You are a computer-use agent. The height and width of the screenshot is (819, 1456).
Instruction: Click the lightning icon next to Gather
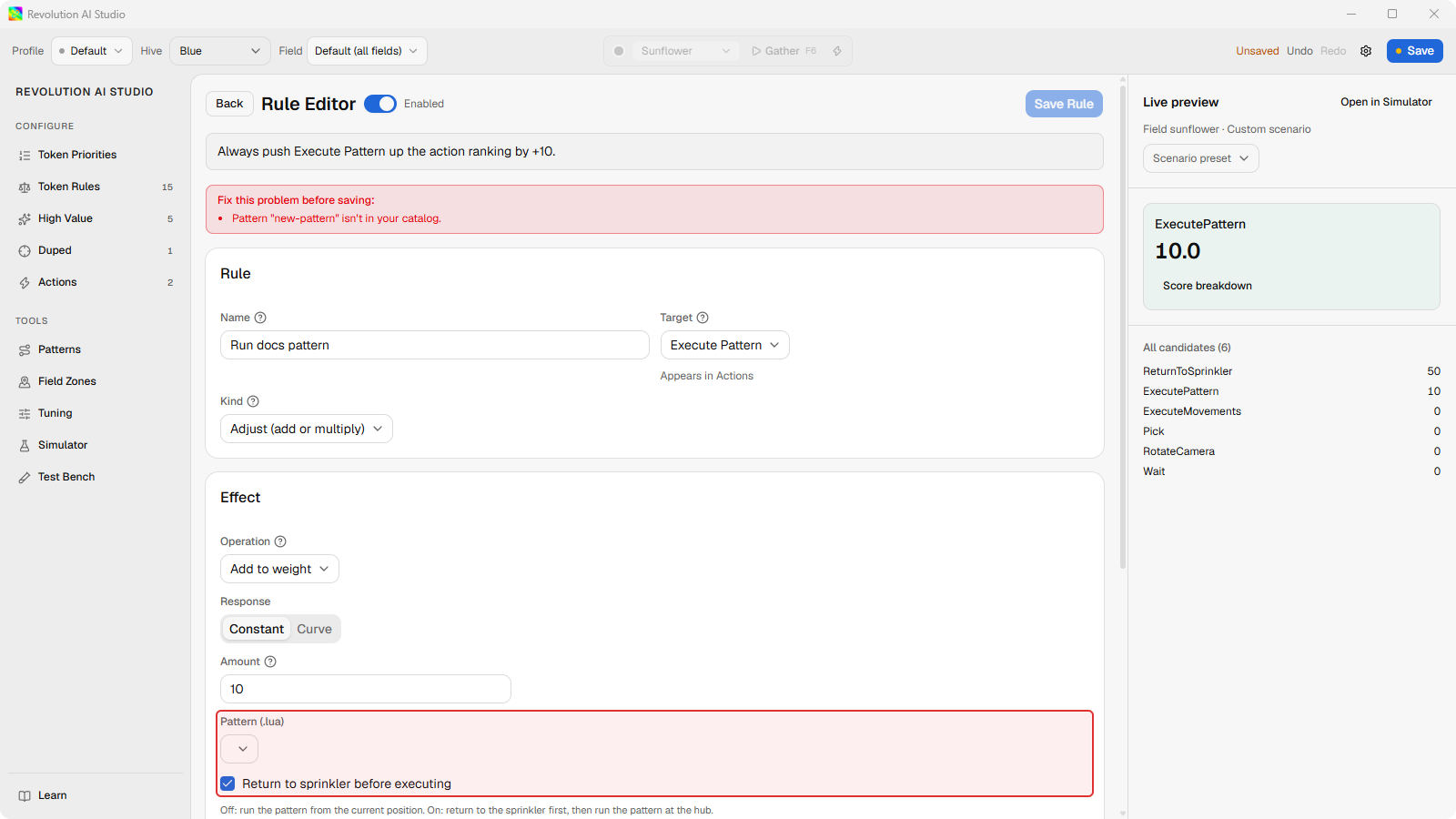click(837, 51)
